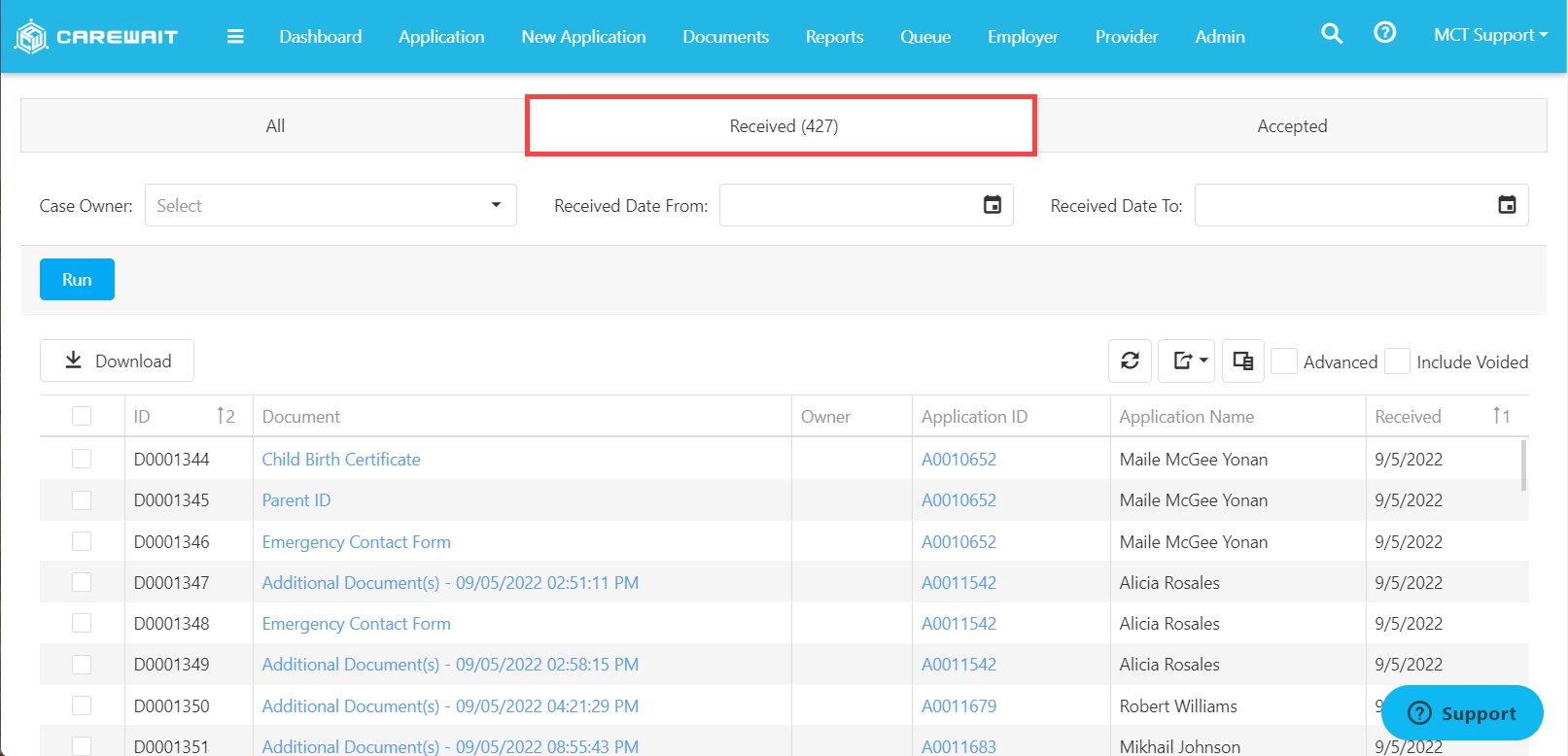Click the Owner column header
The image size is (1568, 756).
[852, 416]
